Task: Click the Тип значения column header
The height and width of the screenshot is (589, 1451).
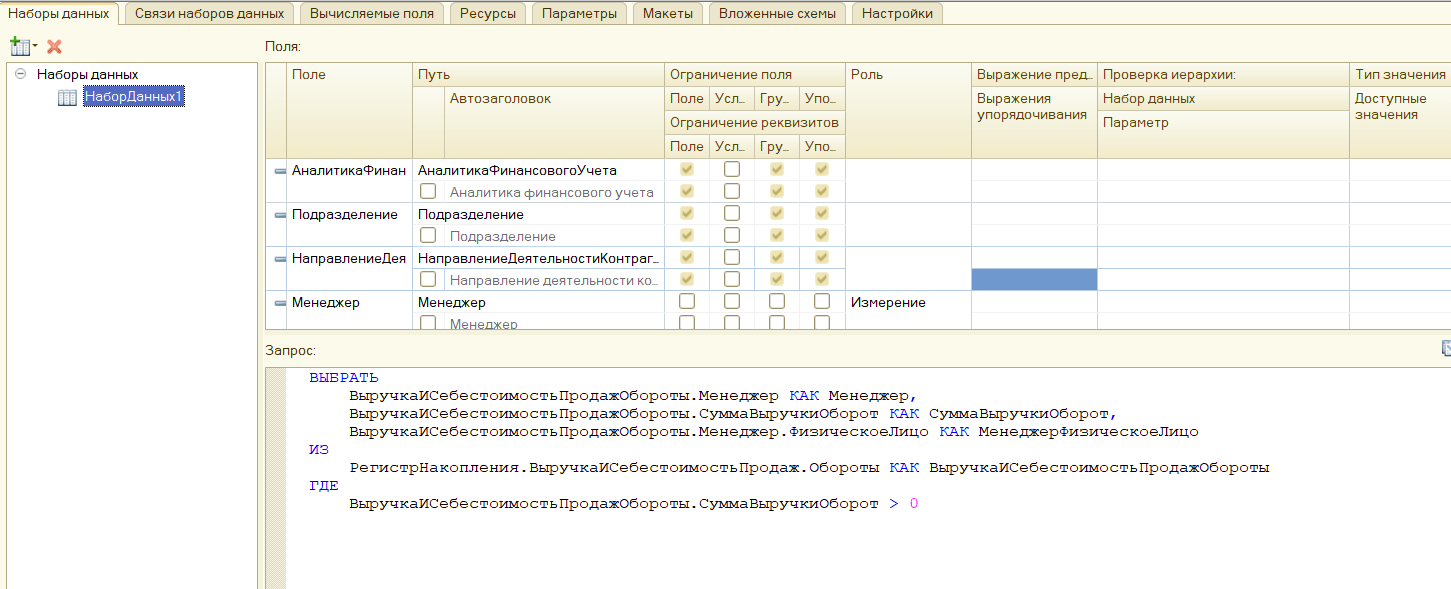Action: tap(1399, 74)
